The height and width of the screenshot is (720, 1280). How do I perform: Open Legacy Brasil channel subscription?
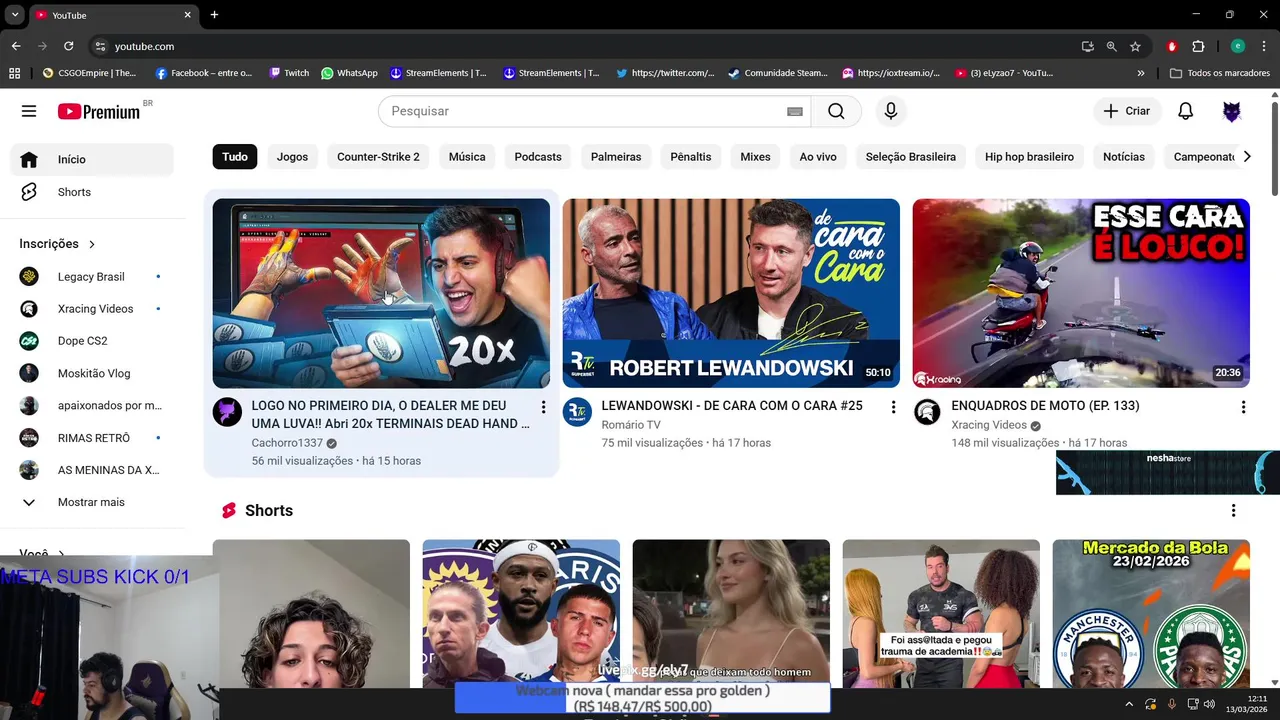[92, 276]
